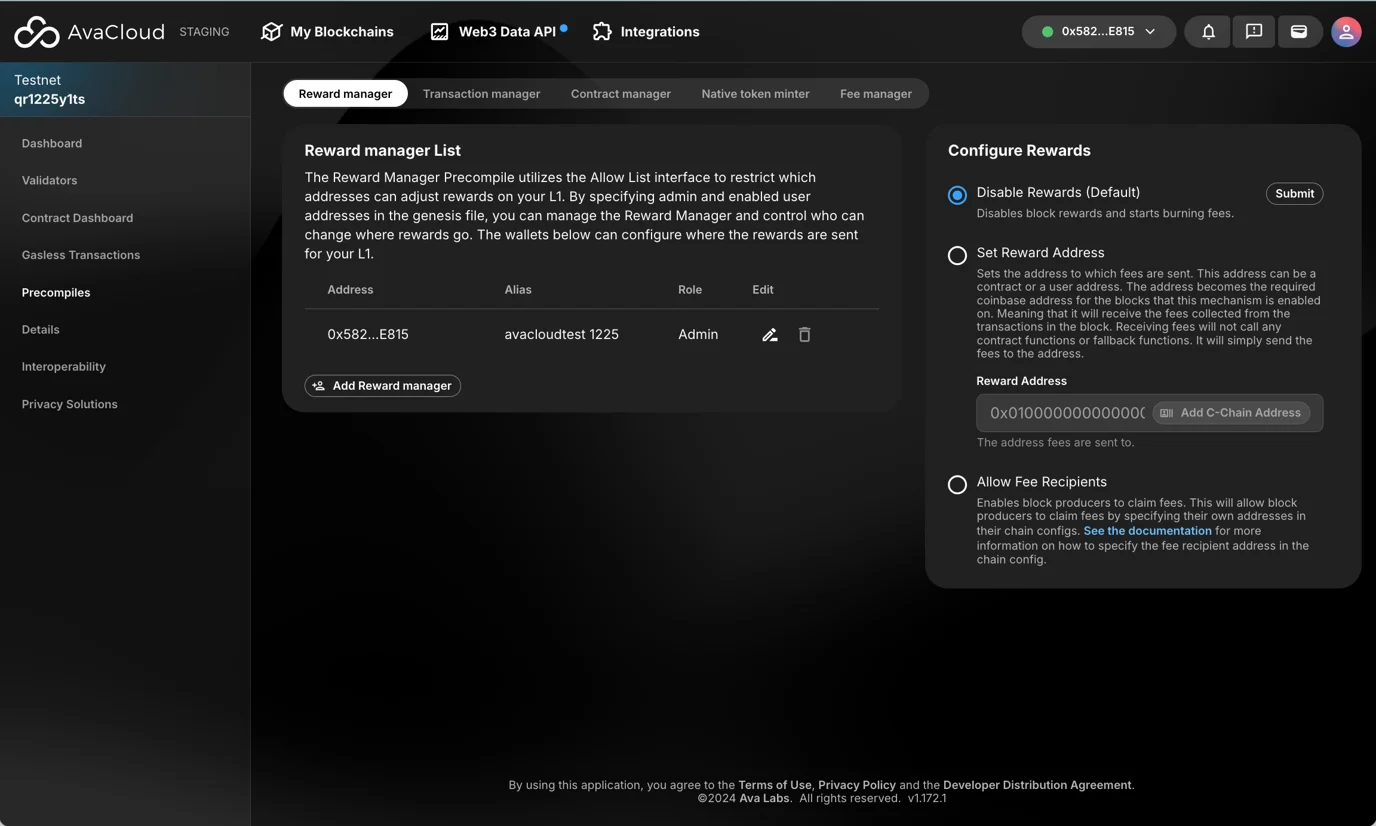Click the Admin role cell
The width and height of the screenshot is (1376, 826).
(698, 335)
